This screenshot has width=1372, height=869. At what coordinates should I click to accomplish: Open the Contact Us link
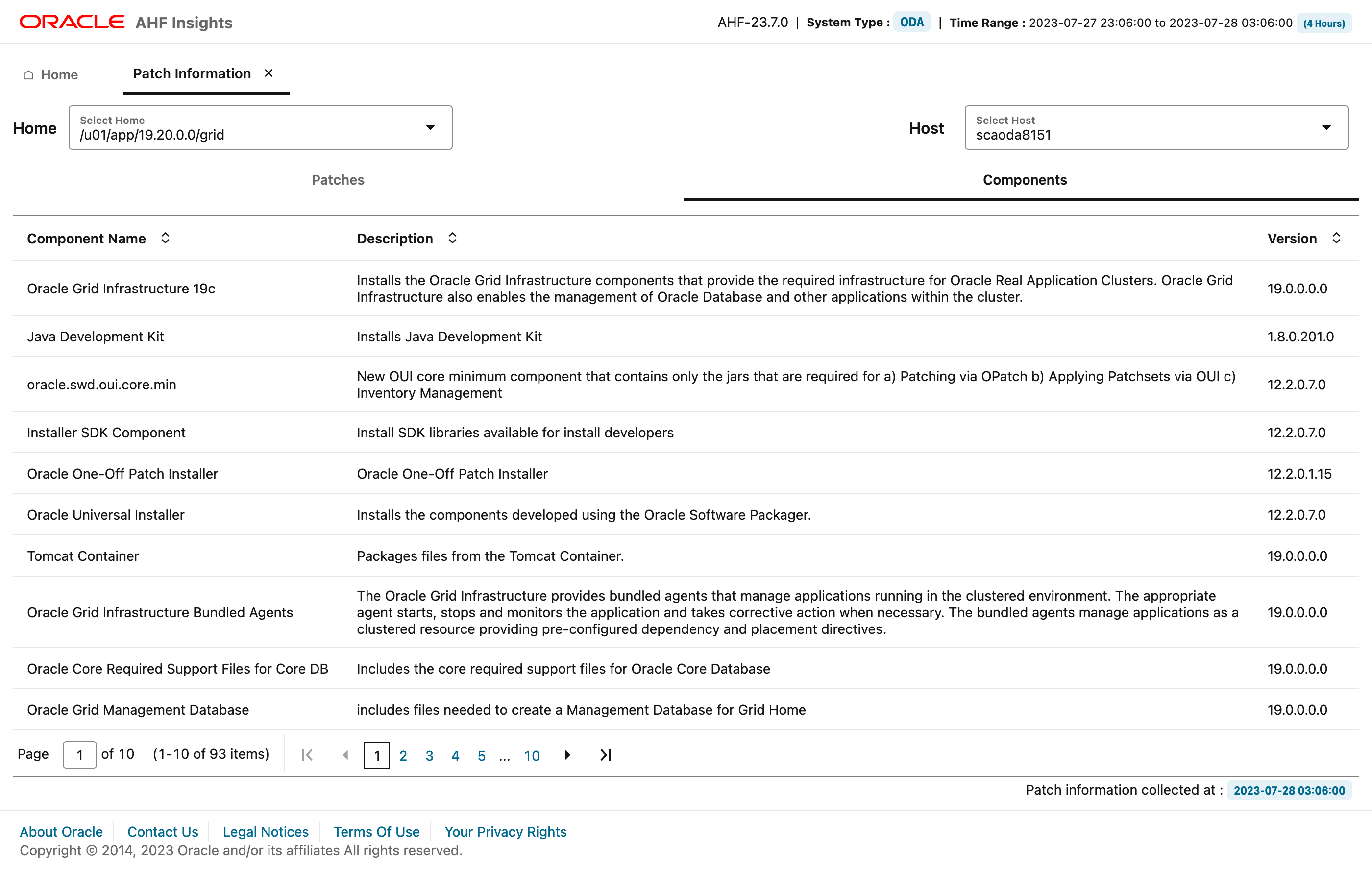163,832
